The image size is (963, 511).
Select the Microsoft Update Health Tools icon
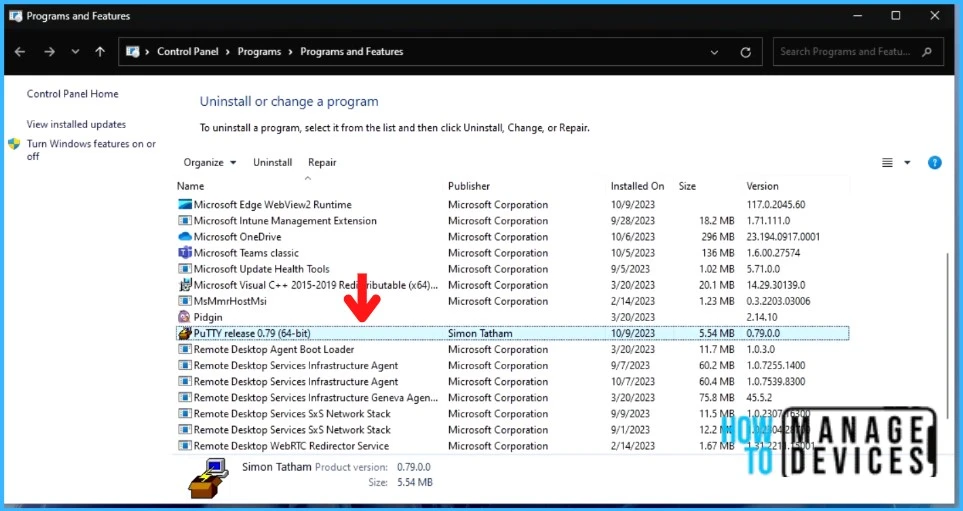[185, 269]
